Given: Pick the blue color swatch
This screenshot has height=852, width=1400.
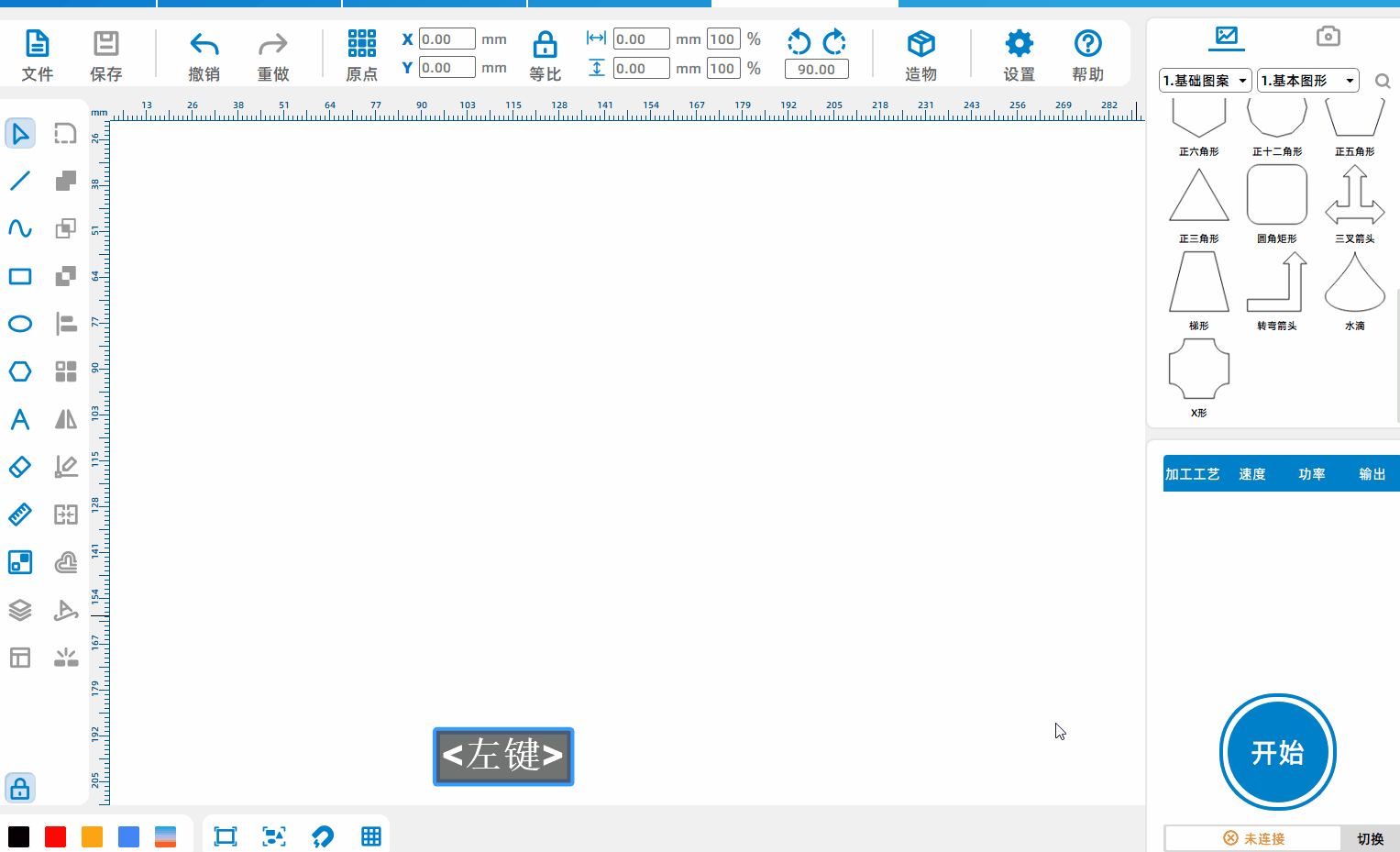Looking at the screenshot, I should 128,836.
